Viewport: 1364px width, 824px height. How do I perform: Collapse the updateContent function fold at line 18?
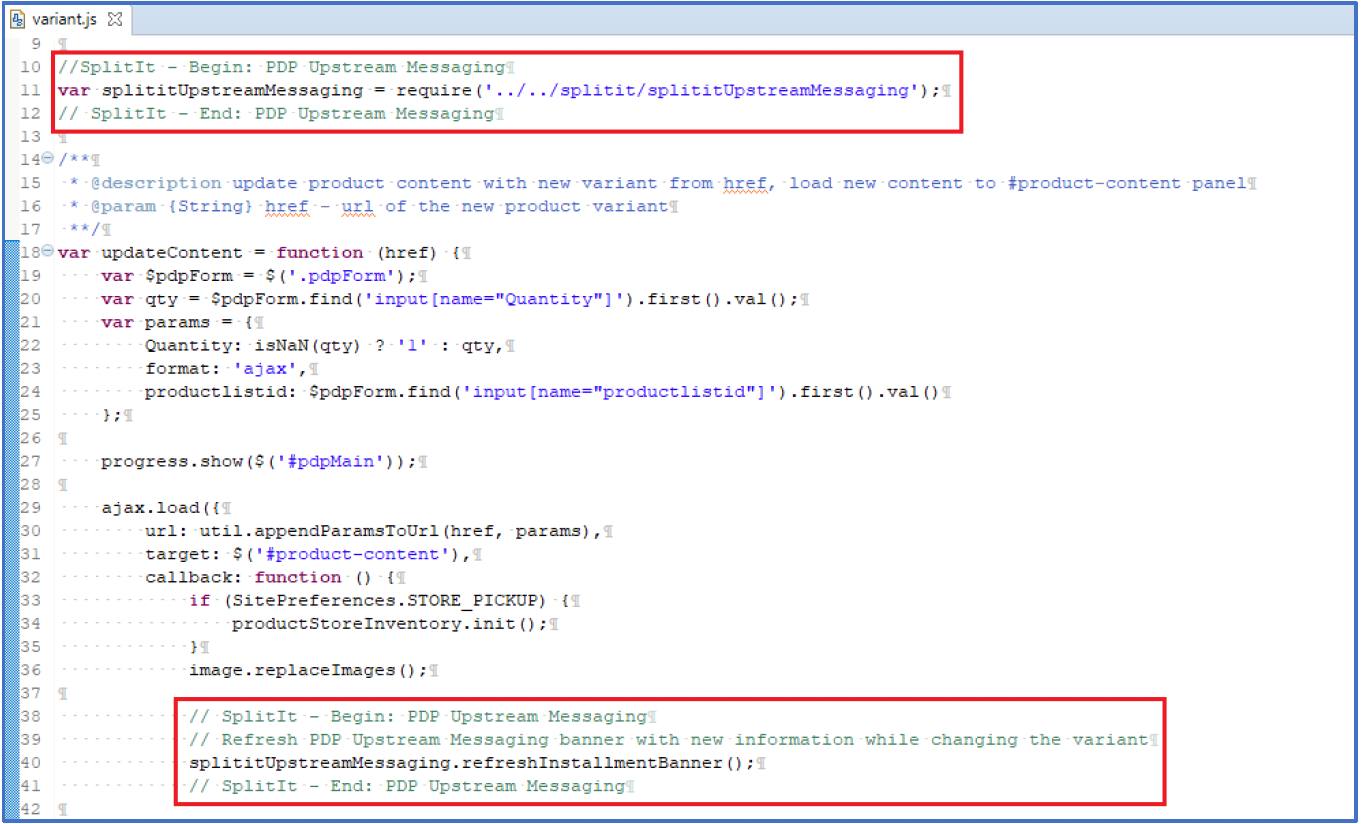pyautogui.click(x=48, y=252)
